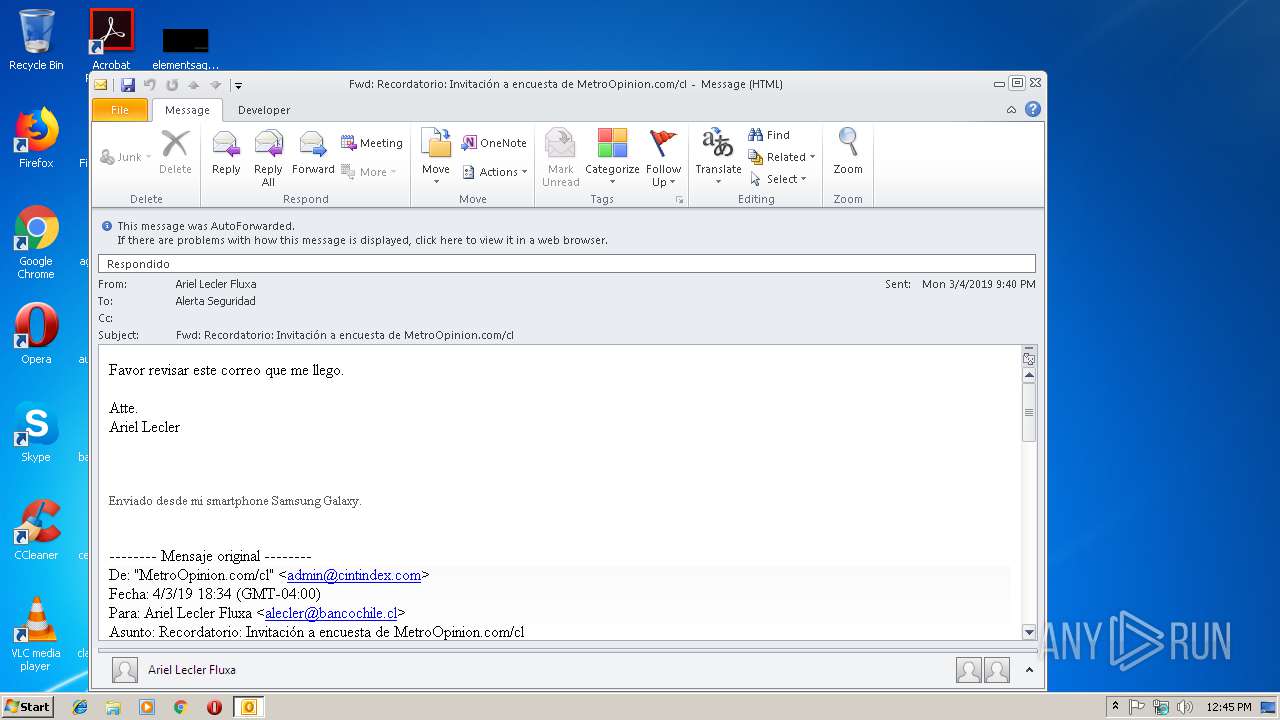Click the sender name Ariel Lecler Fluxa in From field
Image resolution: width=1280 pixels, height=720 pixels.
pos(216,284)
